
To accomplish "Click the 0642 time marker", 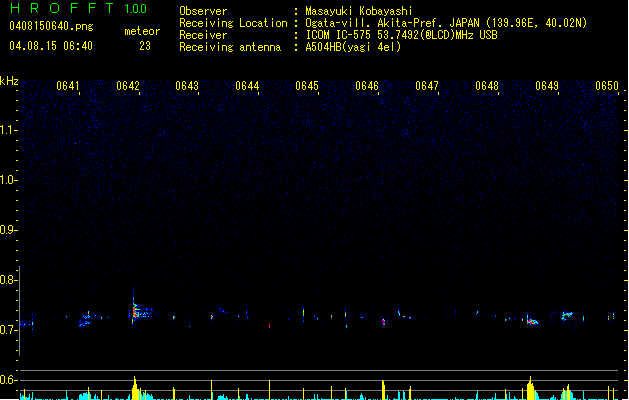I will (128, 86).
